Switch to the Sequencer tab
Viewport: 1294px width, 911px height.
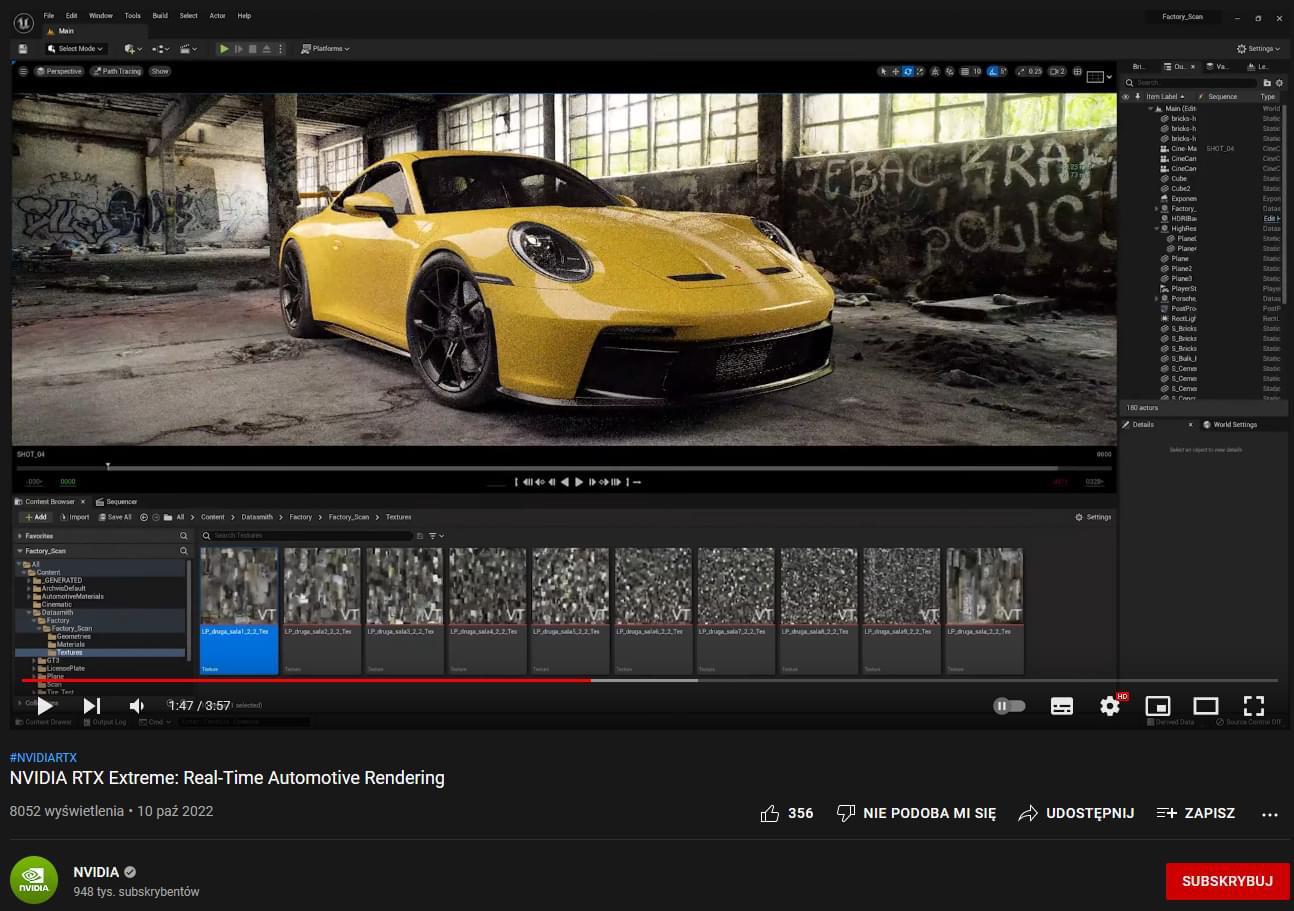121,502
